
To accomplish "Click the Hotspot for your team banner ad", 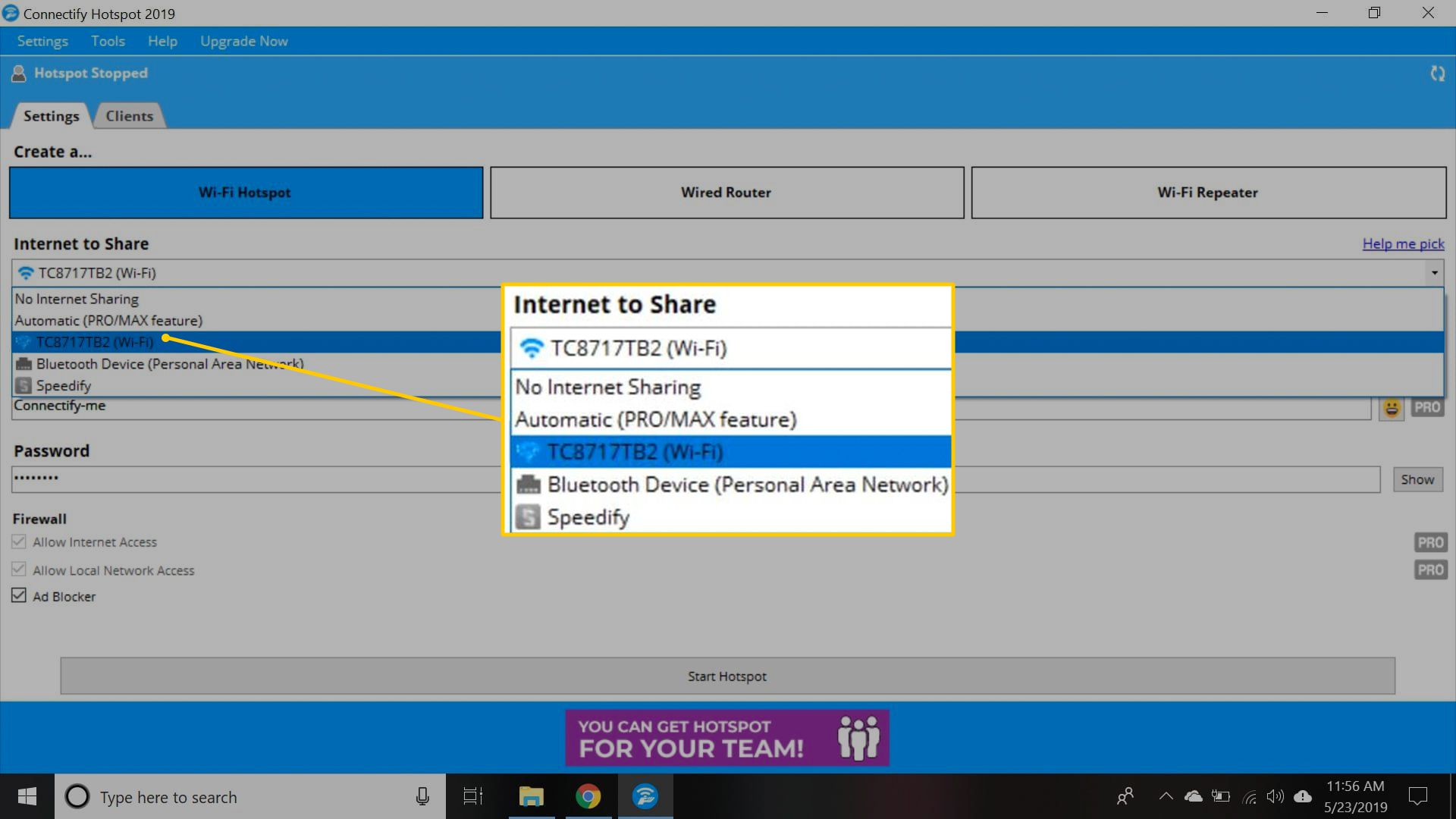I will (727, 738).
